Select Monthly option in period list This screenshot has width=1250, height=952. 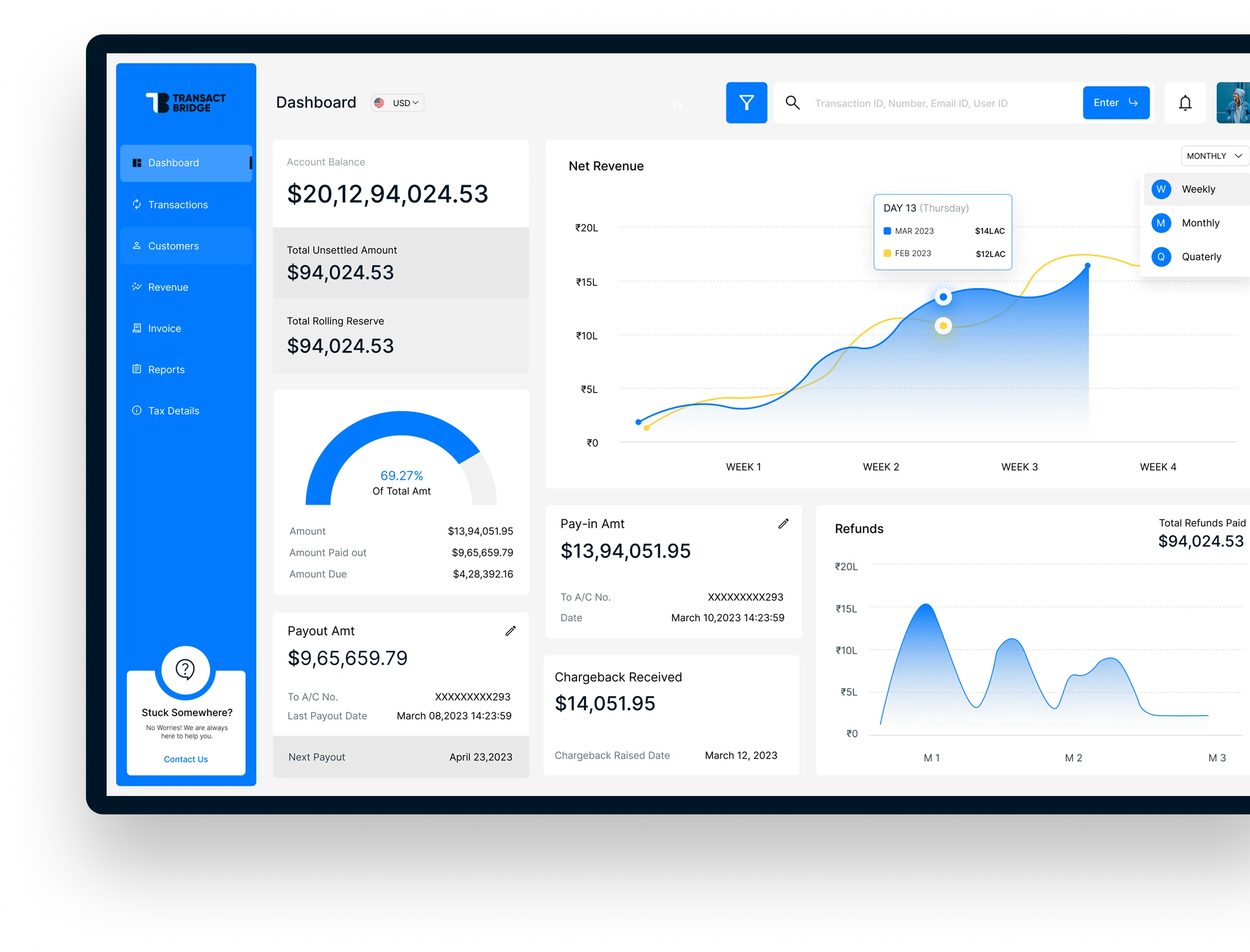(x=1200, y=223)
